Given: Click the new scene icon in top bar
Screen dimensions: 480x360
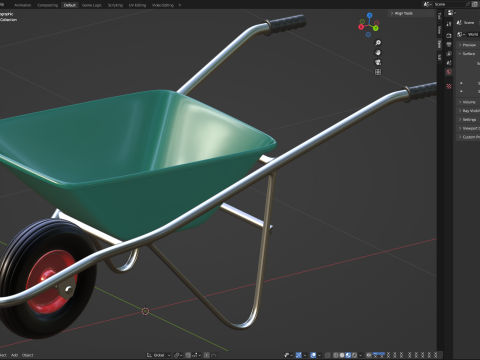Looking at the screenshot, I should click(475, 4).
